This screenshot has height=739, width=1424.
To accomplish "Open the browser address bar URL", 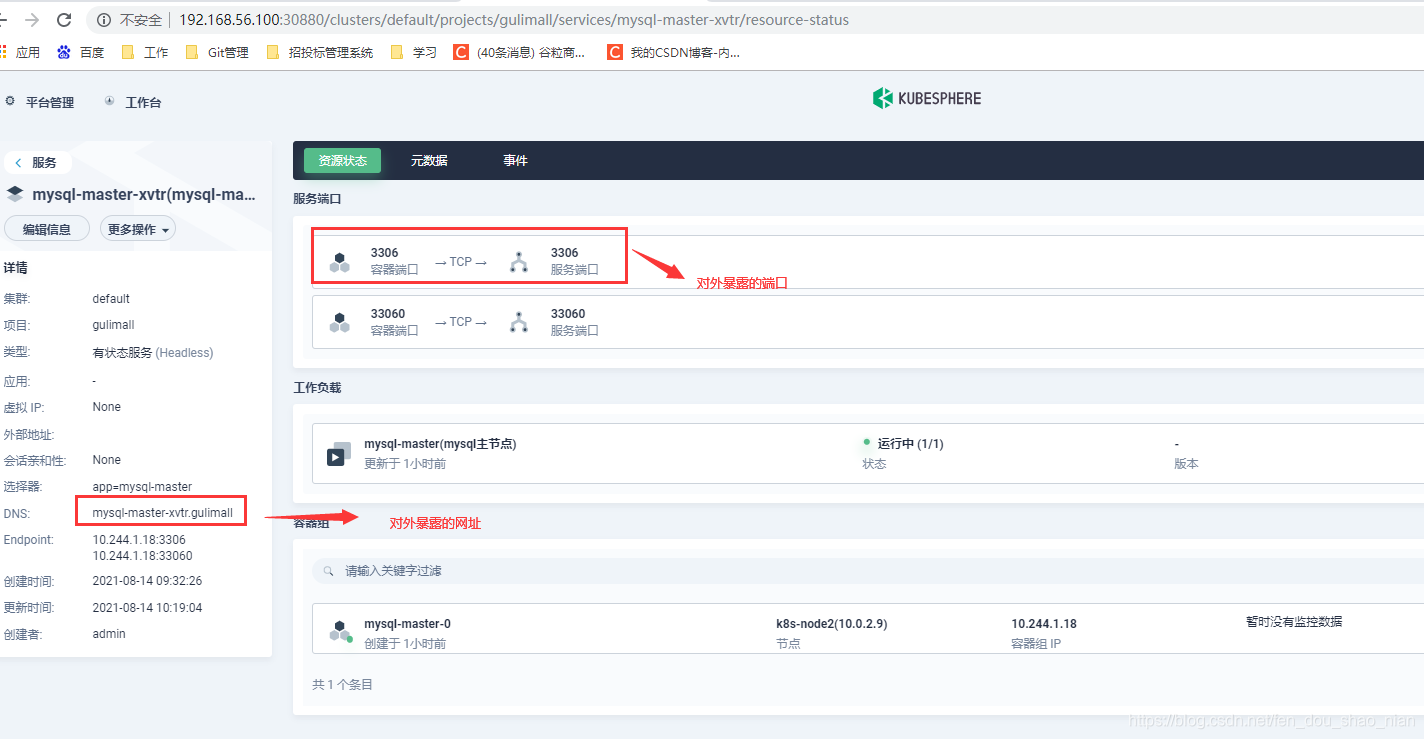I will point(514,20).
